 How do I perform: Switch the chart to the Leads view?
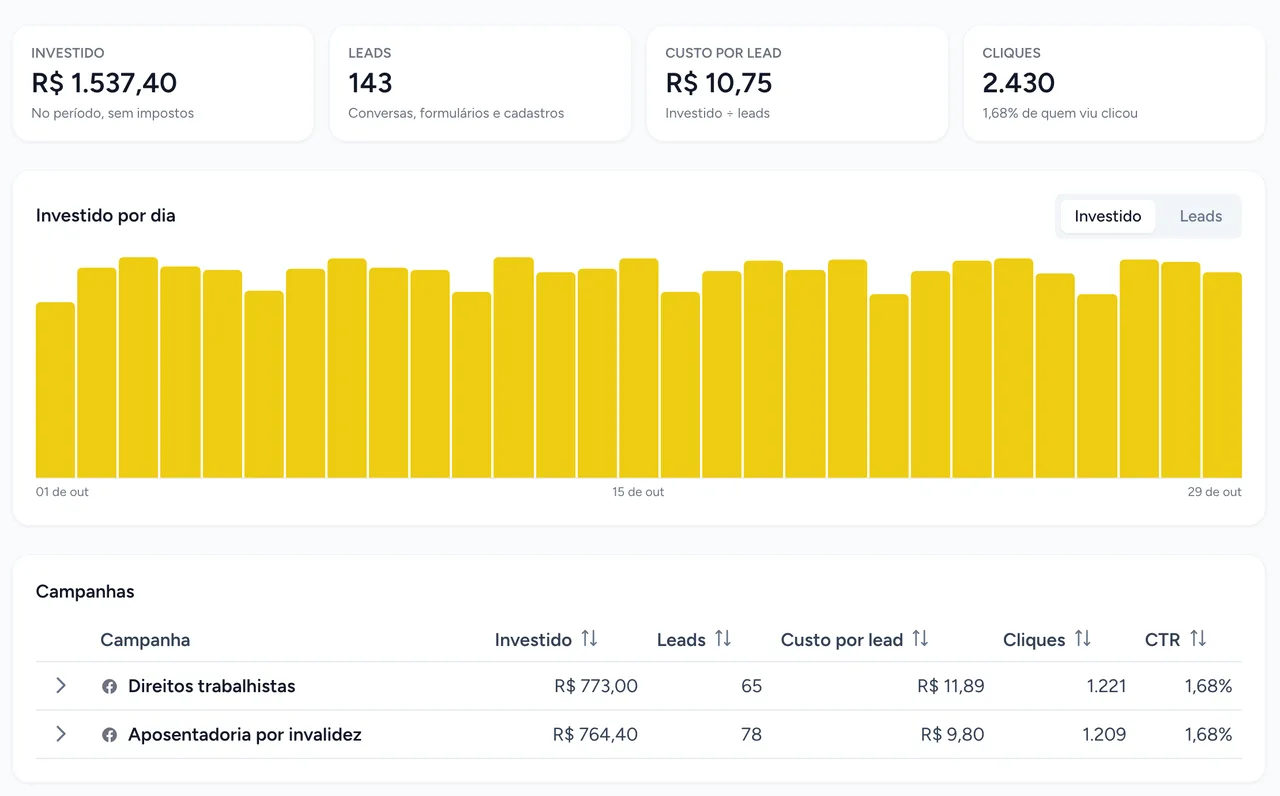click(x=1200, y=216)
